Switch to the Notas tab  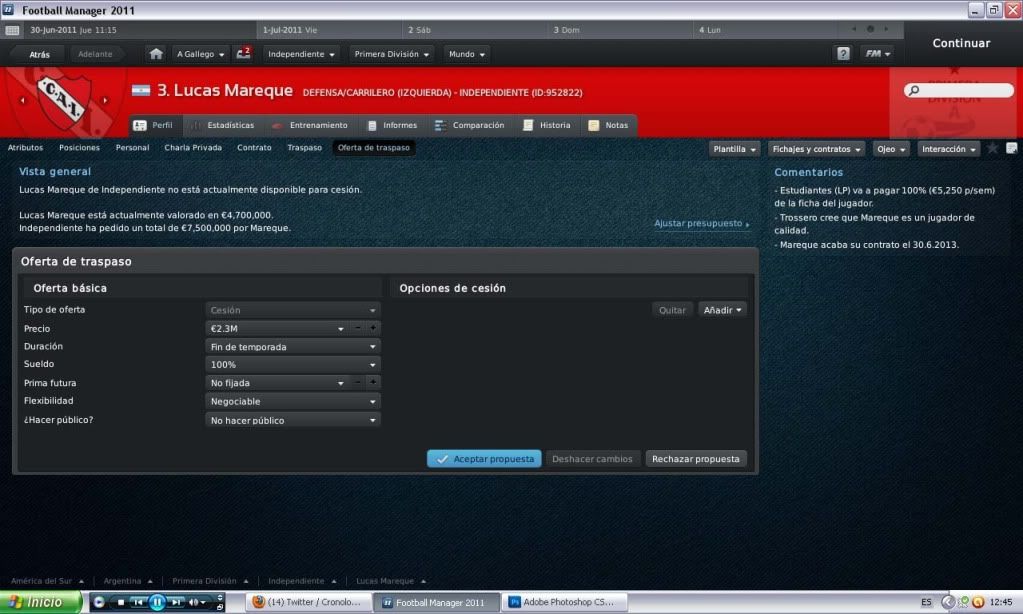(609, 125)
